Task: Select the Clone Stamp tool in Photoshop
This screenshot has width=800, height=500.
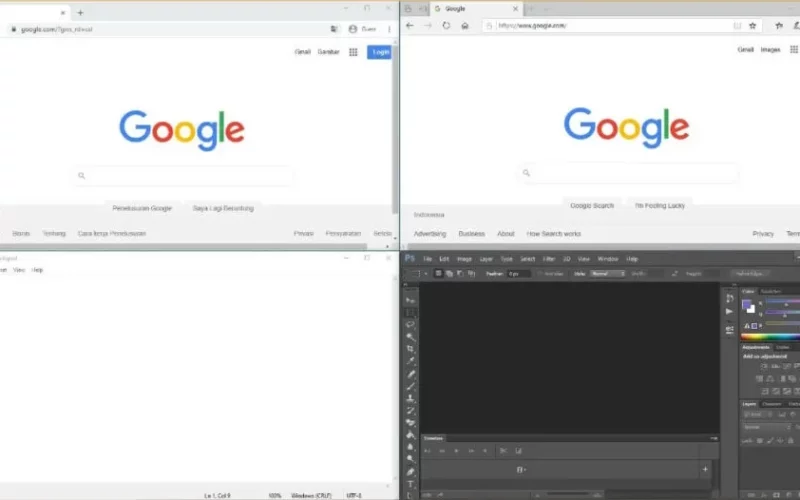Action: point(410,398)
